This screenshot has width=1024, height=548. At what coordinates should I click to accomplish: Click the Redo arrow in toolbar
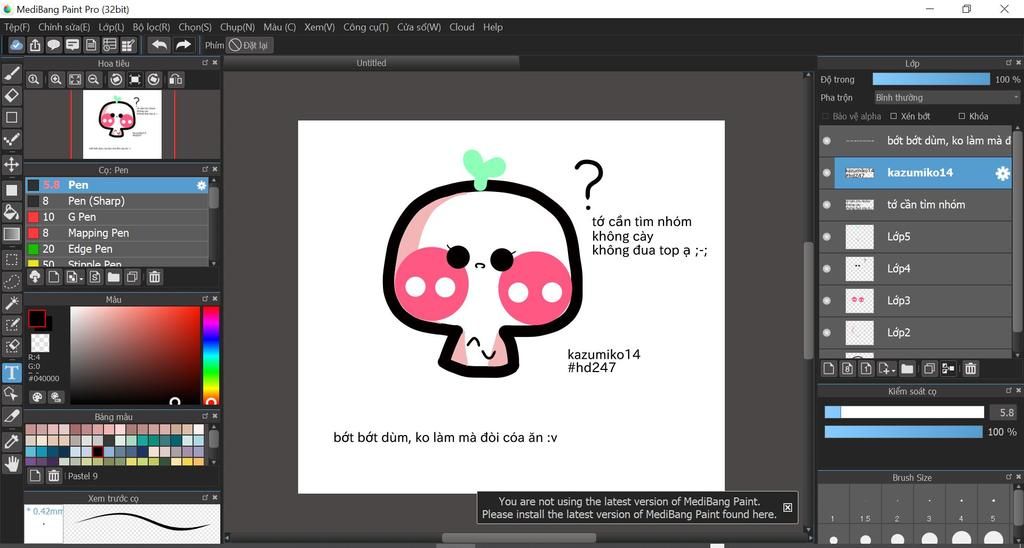click(184, 45)
